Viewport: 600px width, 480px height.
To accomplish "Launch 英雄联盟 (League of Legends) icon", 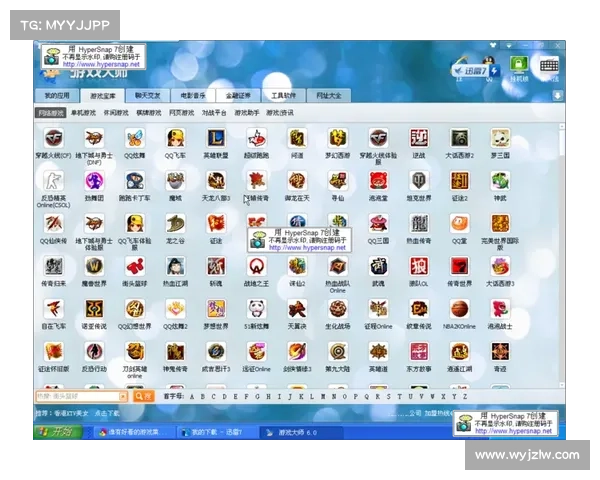I will (x=216, y=139).
